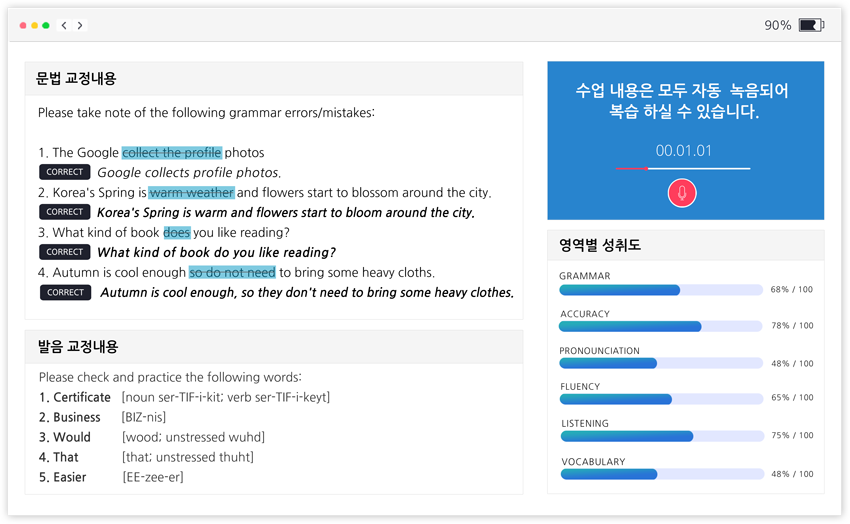Select highlighted text 'so do not need'

click(232, 272)
